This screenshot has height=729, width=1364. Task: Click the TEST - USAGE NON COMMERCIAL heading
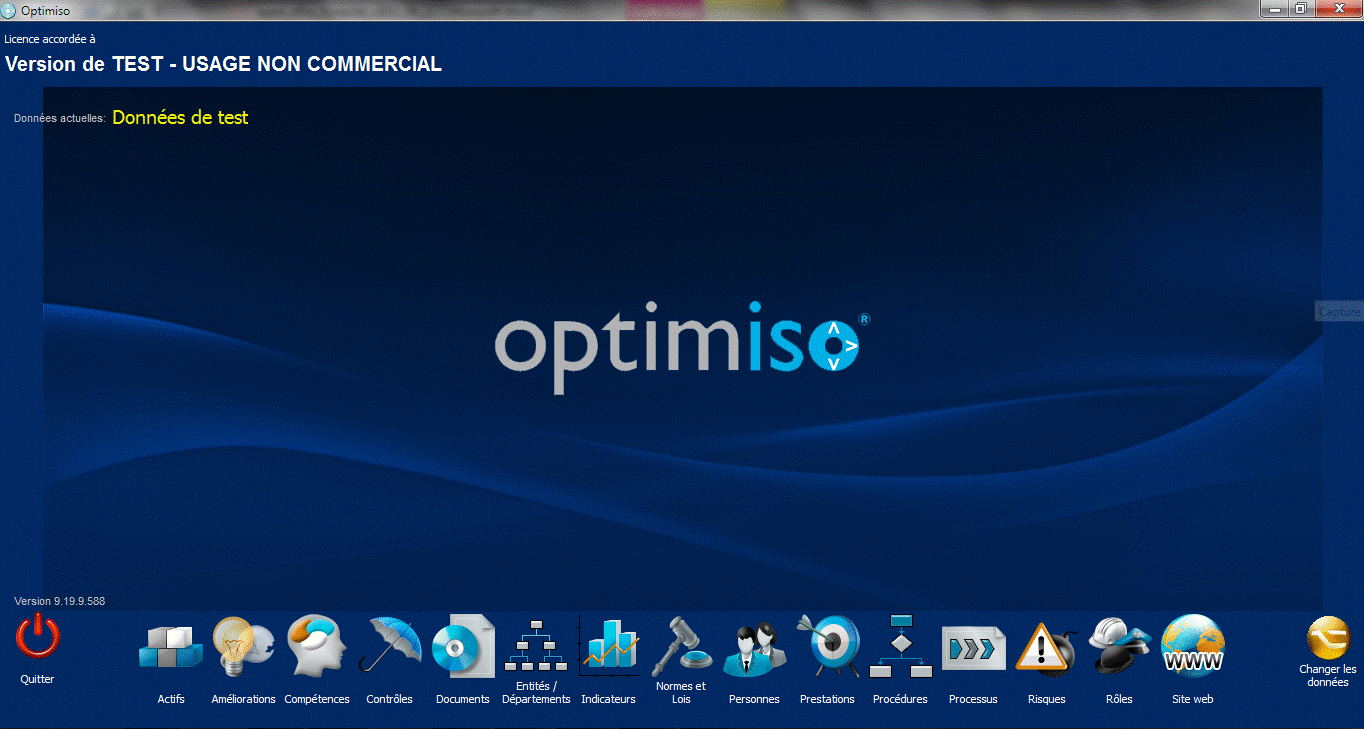pos(277,64)
